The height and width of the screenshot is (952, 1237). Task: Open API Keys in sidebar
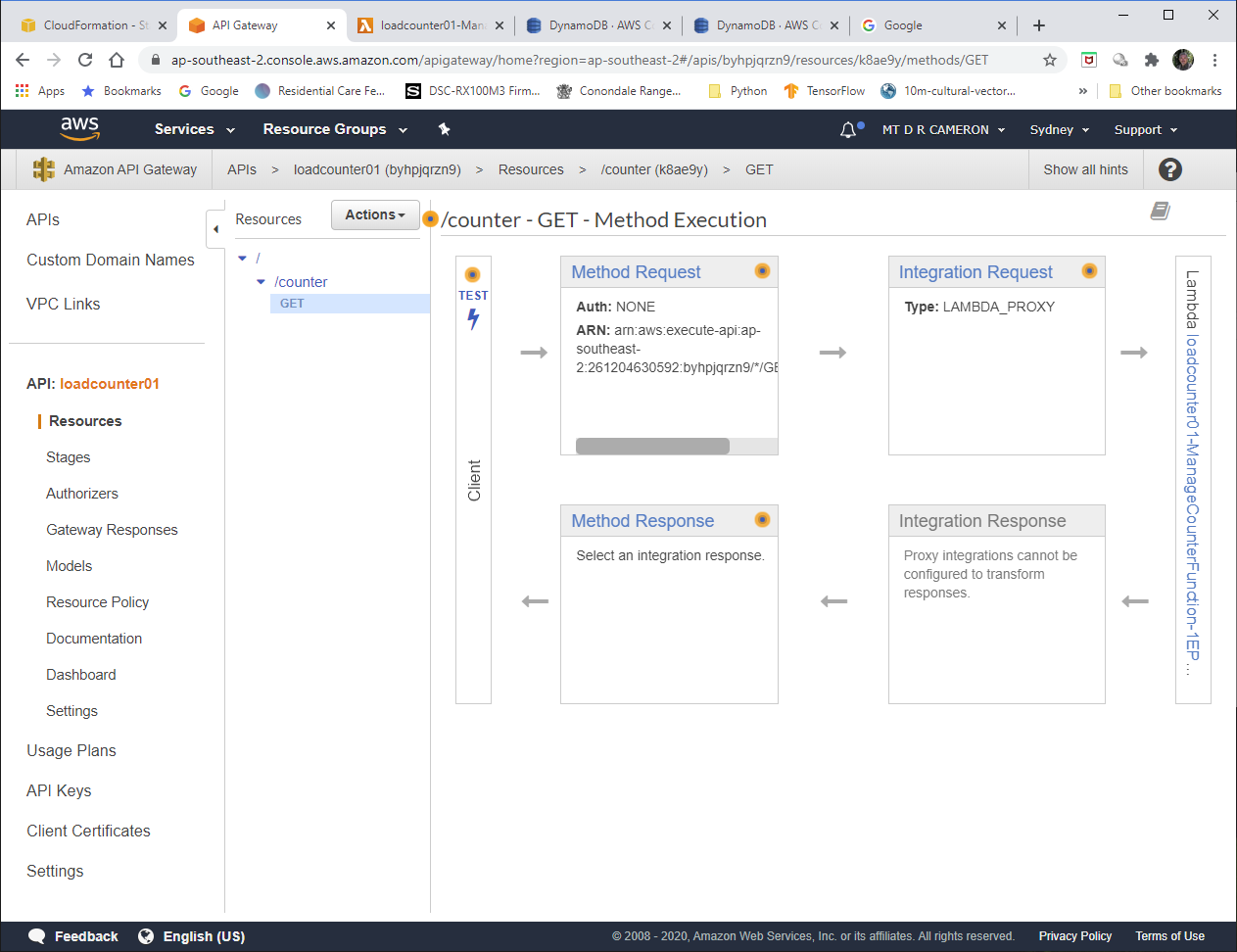coord(59,790)
